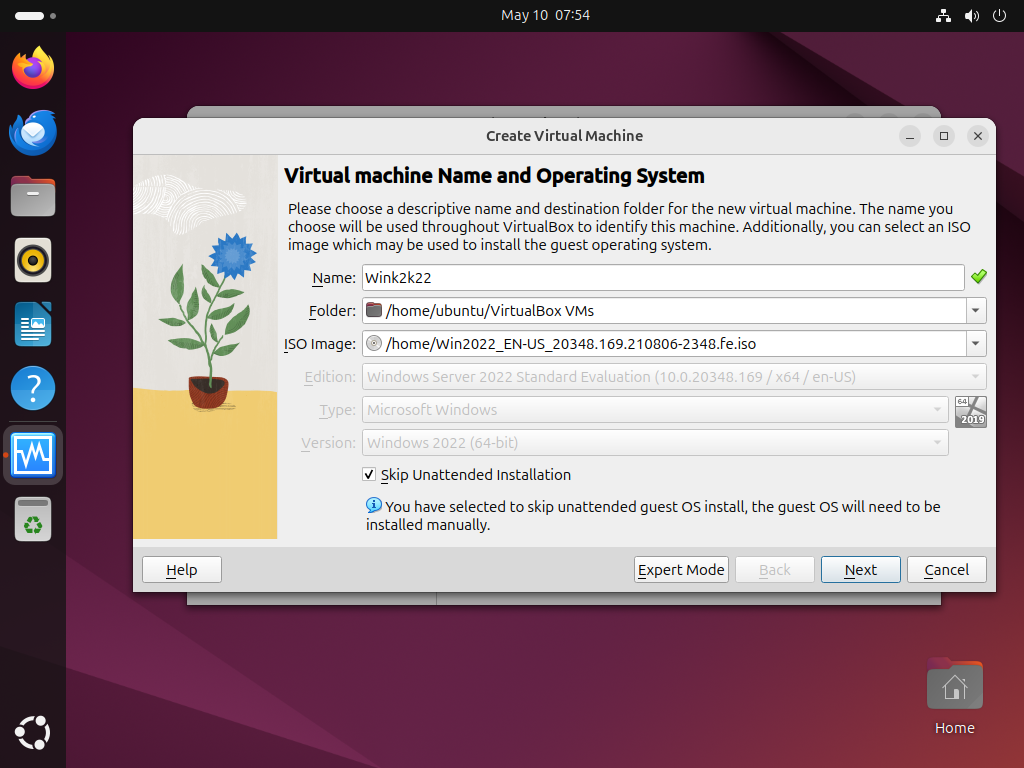
Task: Open the clock May 10 07:54 menu
Action: click(545, 15)
